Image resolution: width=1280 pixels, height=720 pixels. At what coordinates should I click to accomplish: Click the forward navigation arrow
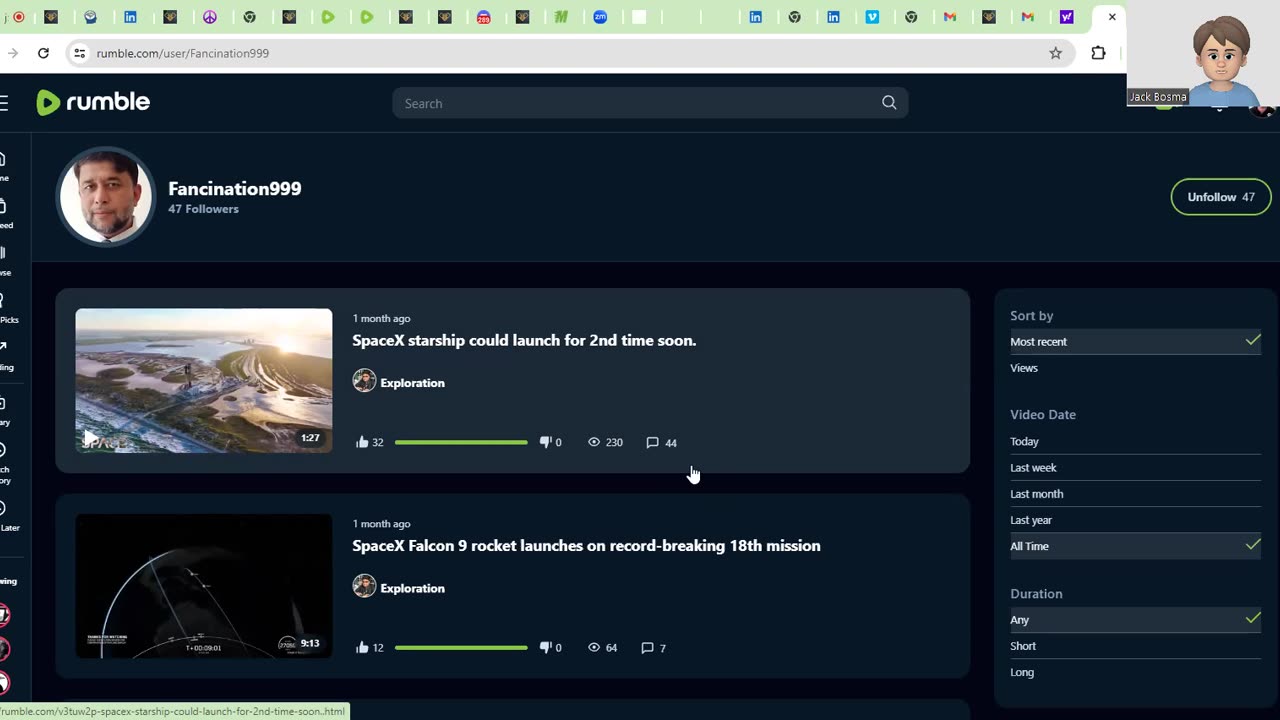(x=12, y=53)
